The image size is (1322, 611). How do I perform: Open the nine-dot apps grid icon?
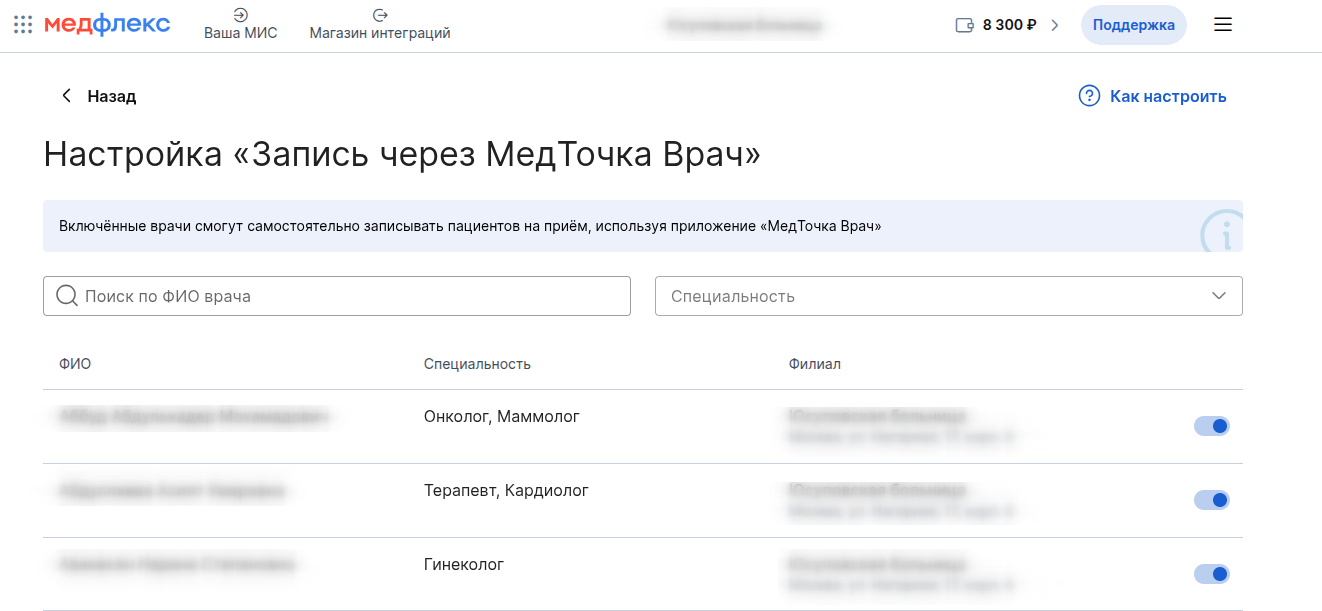23,25
